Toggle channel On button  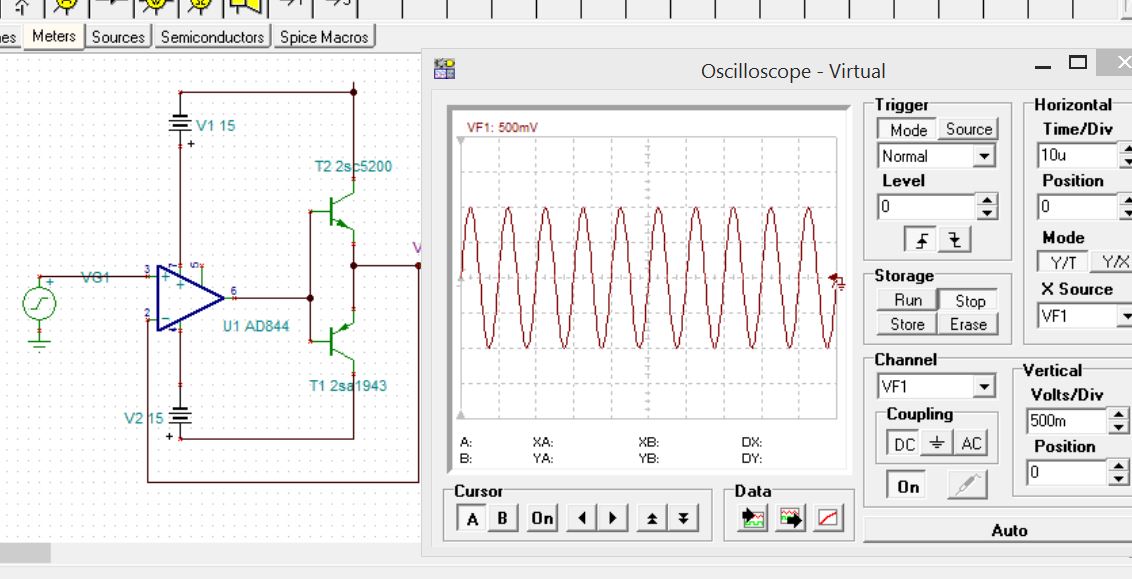click(907, 487)
